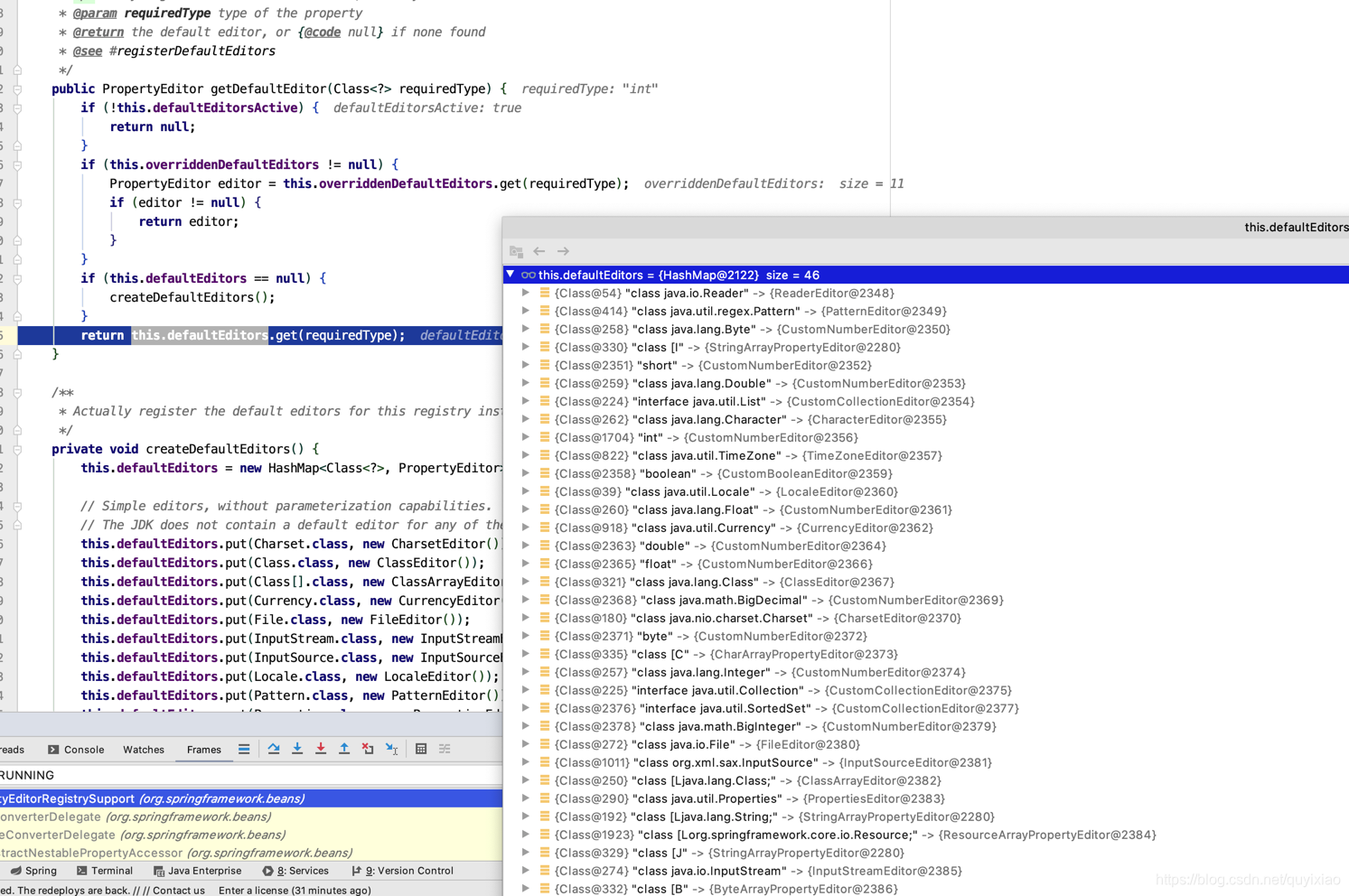Click the Drop Frame icon
The width and height of the screenshot is (1349, 896).
(x=368, y=749)
